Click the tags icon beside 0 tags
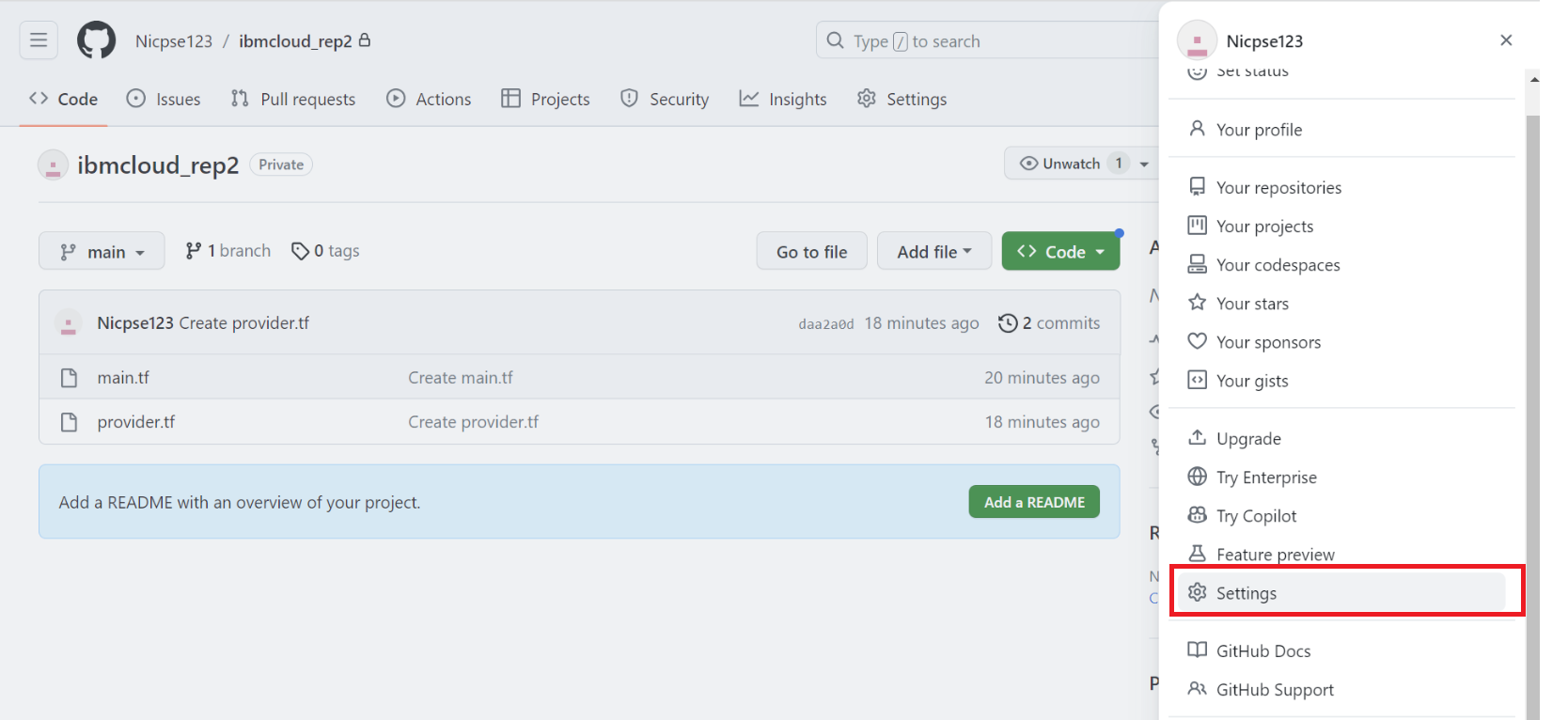1568x720 pixels. [x=300, y=251]
